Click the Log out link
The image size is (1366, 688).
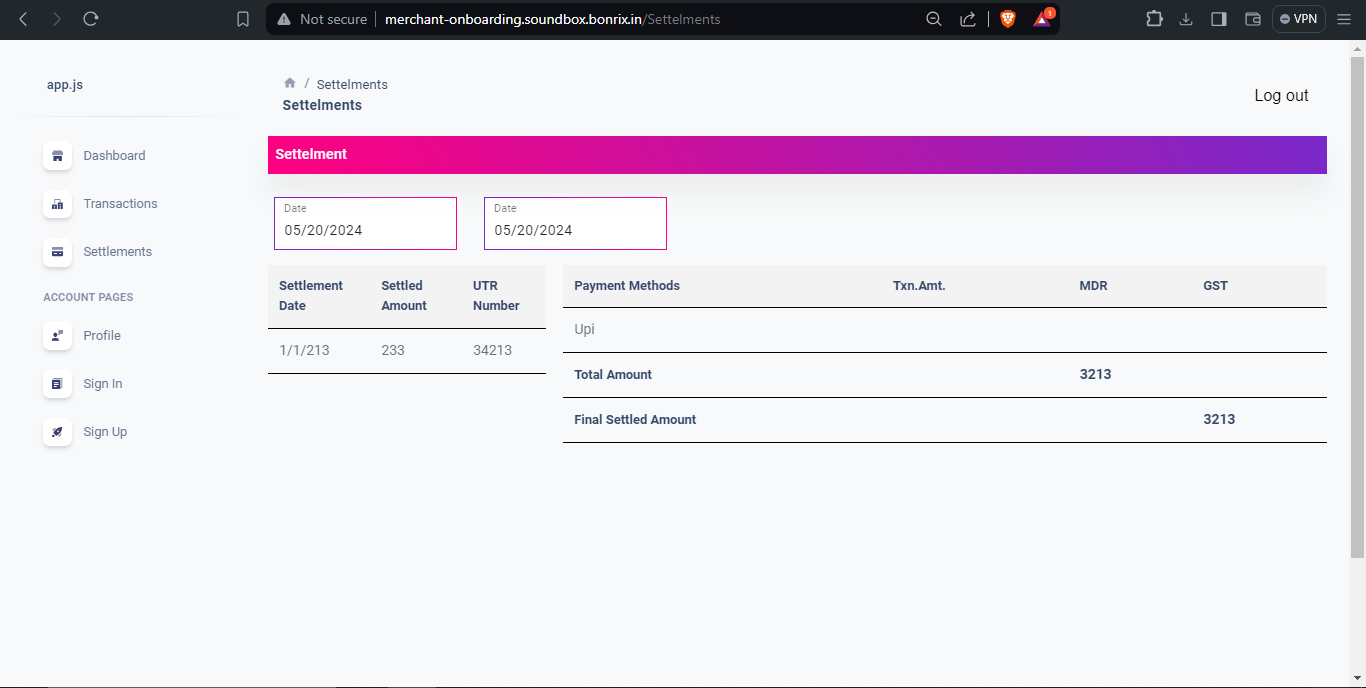1281,95
